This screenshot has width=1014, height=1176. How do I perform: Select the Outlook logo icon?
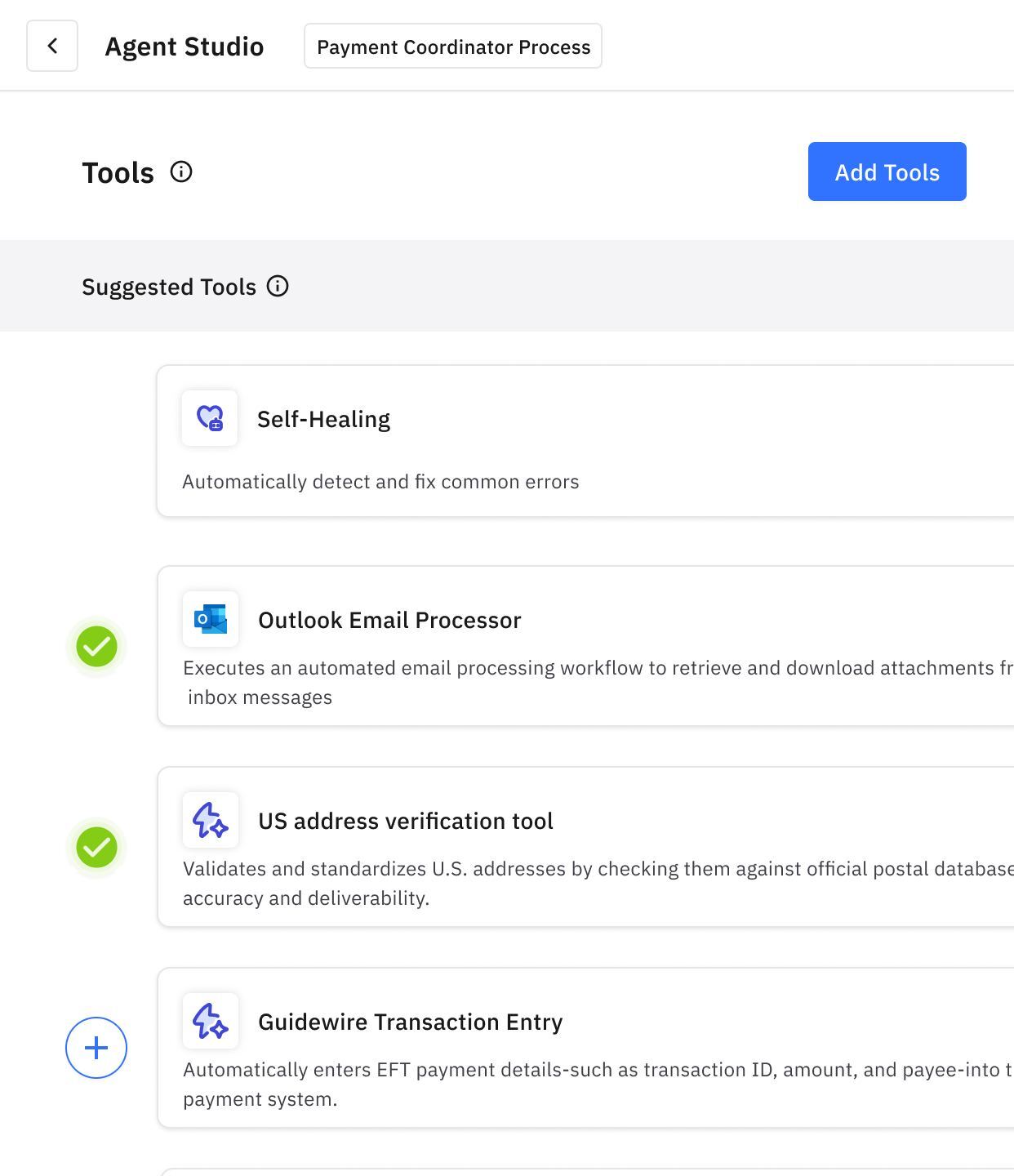tap(211, 619)
